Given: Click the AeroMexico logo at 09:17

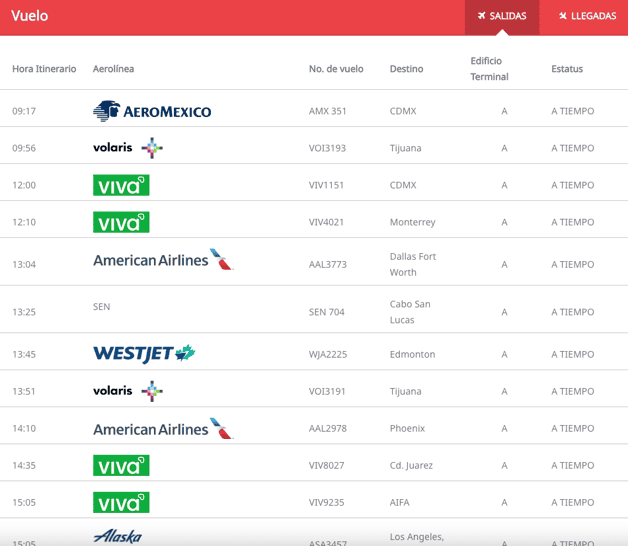Looking at the screenshot, I should 152,111.
